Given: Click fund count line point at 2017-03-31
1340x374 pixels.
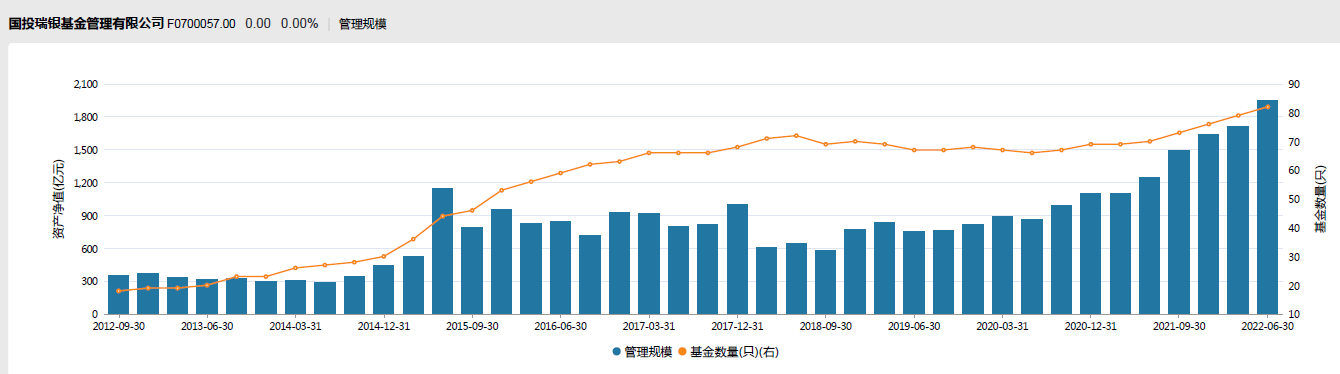Looking at the screenshot, I should (648, 153).
